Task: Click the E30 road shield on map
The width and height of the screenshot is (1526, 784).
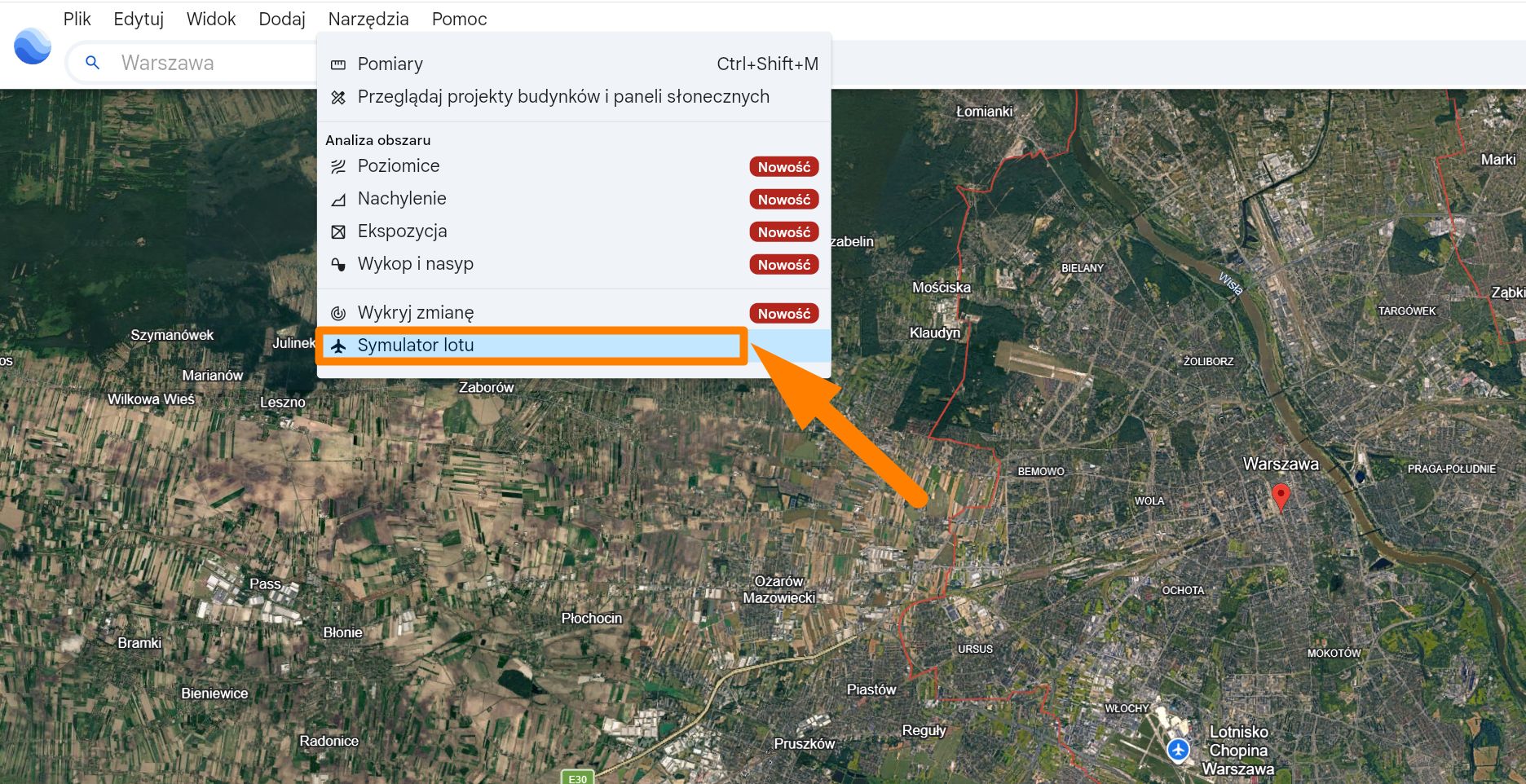Action: pyautogui.click(x=577, y=777)
